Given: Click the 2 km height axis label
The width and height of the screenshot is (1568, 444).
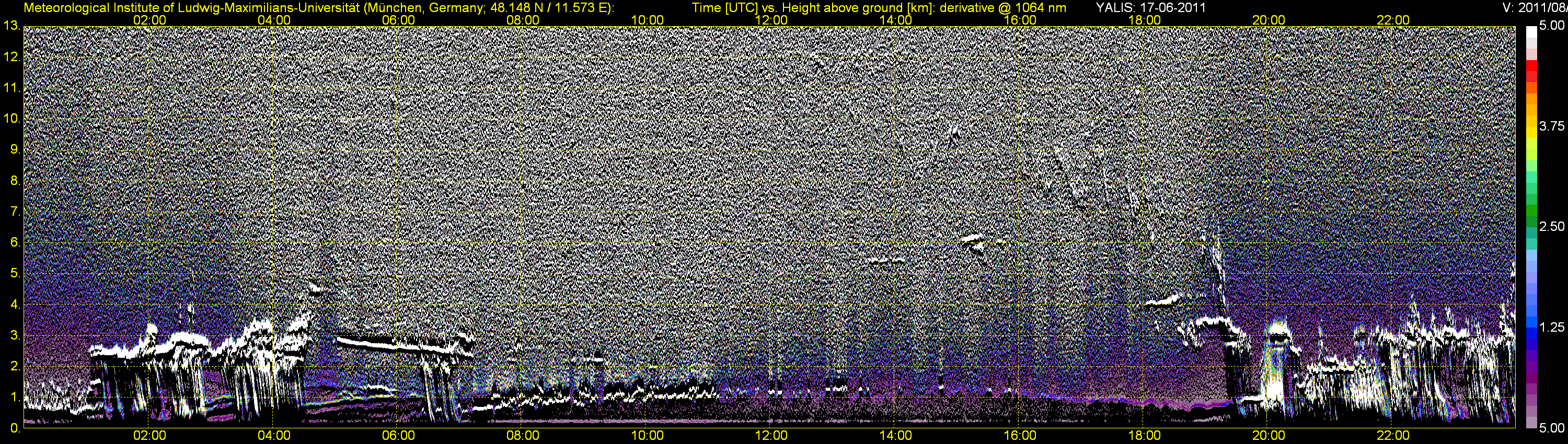Looking at the screenshot, I should pos(15,366).
